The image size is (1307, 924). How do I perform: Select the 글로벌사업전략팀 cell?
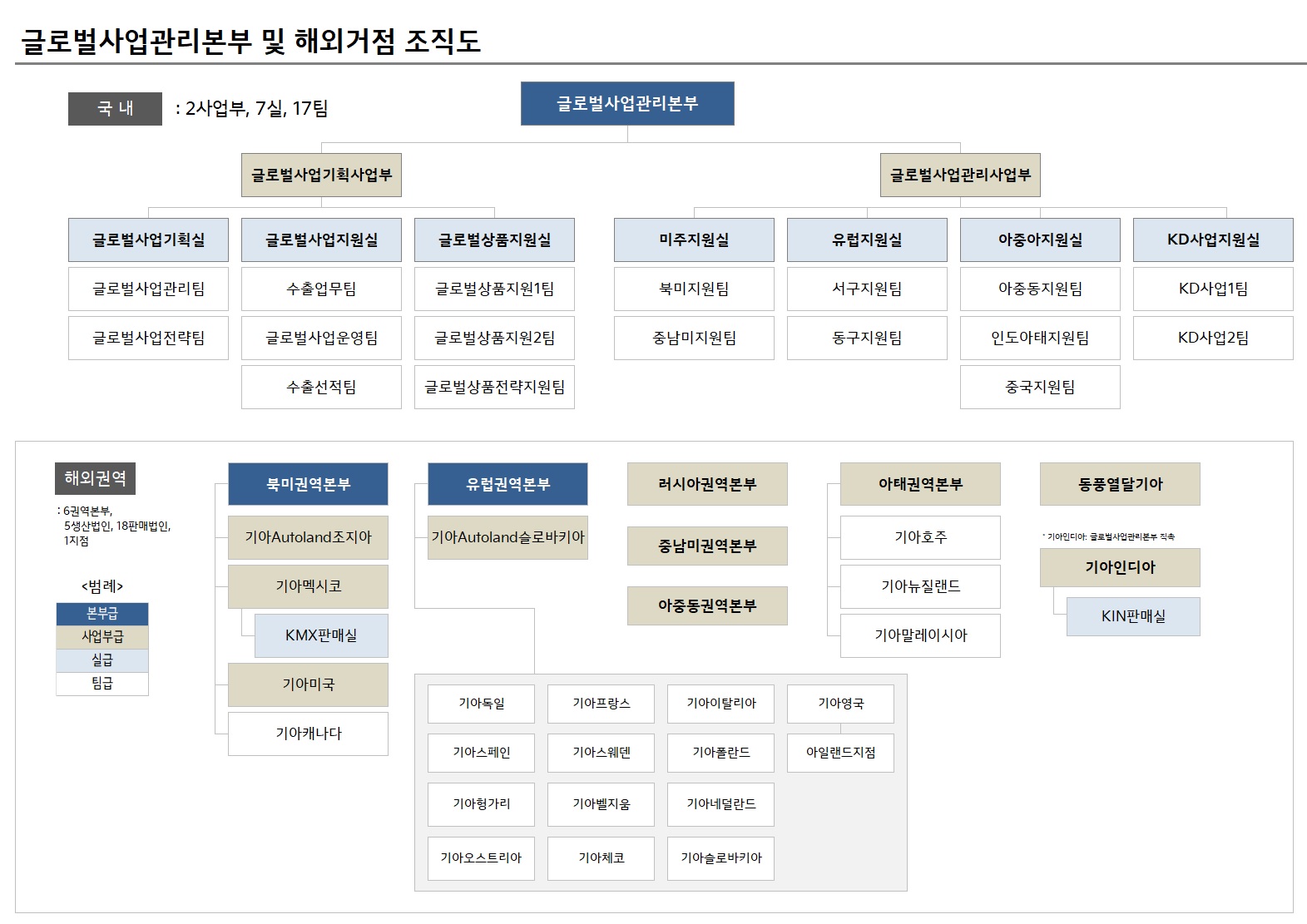pyautogui.click(x=148, y=338)
